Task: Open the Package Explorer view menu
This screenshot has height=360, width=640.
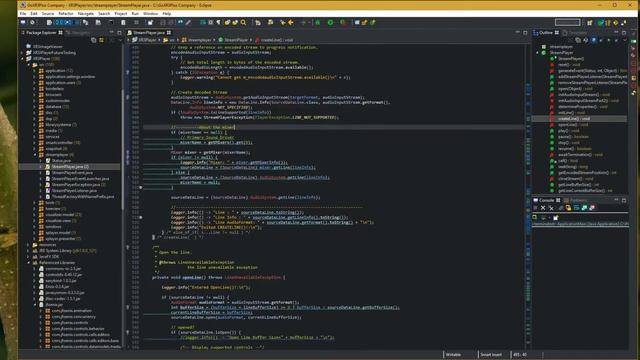Action: pyautogui.click(x=120, y=40)
